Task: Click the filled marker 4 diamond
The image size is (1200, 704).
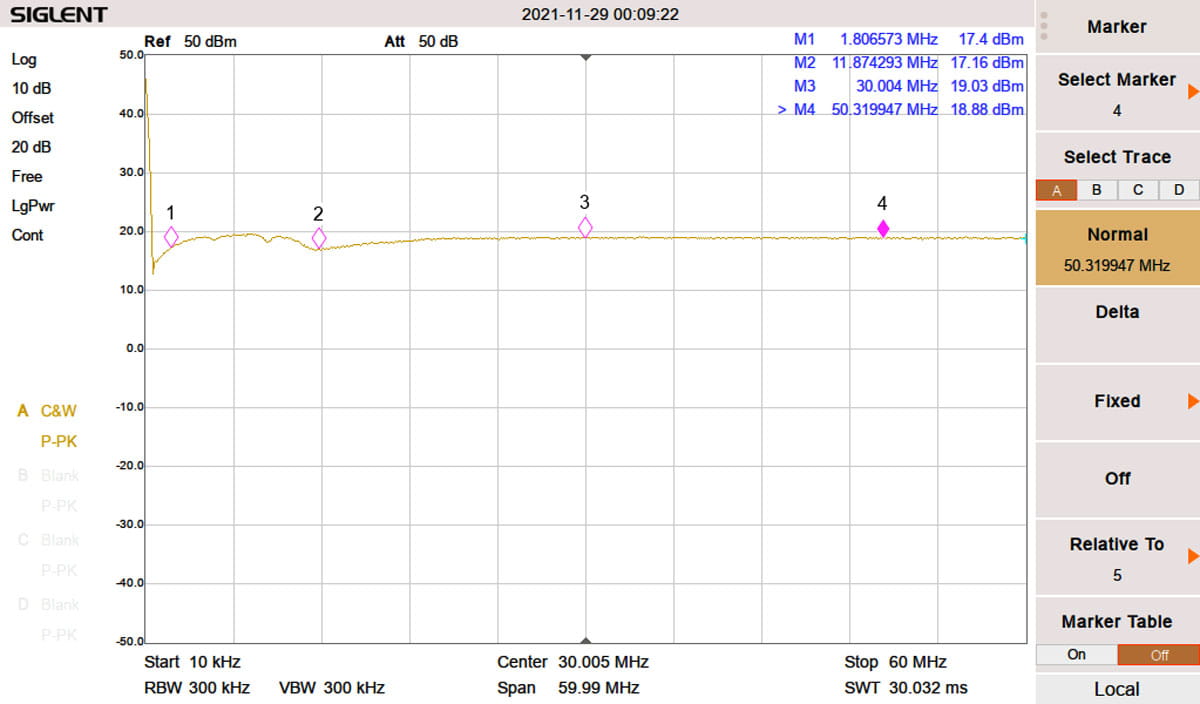Action: point(883,229)
